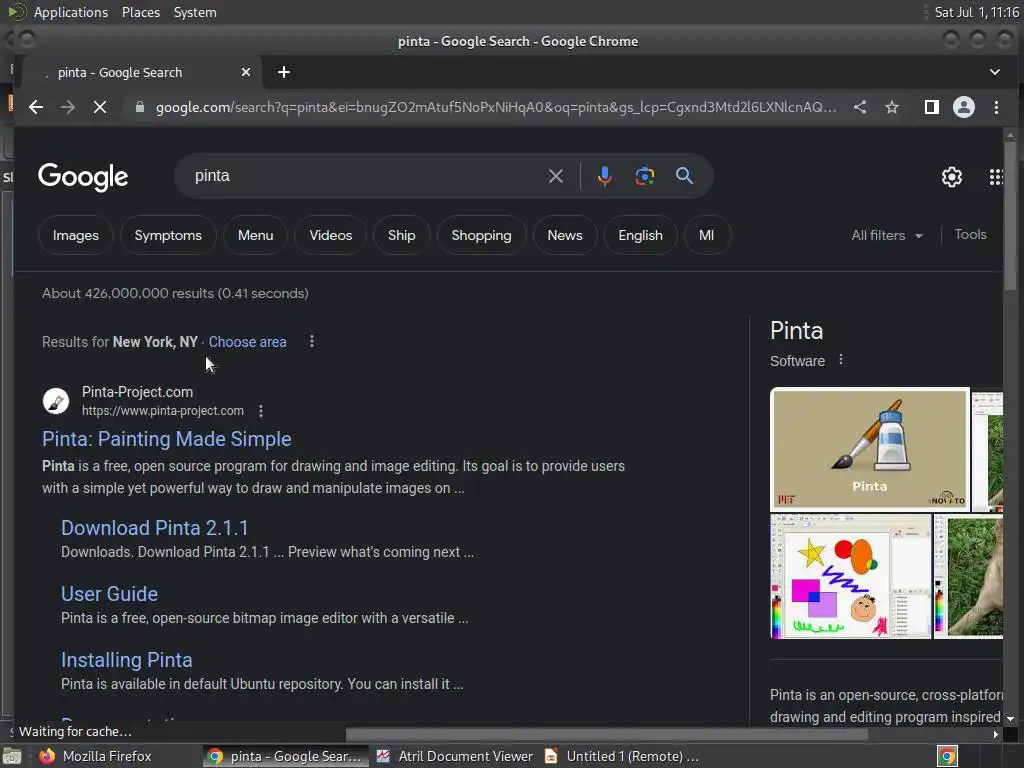
Task: Select the English filter chip
Action: click(x=641, y=235)
